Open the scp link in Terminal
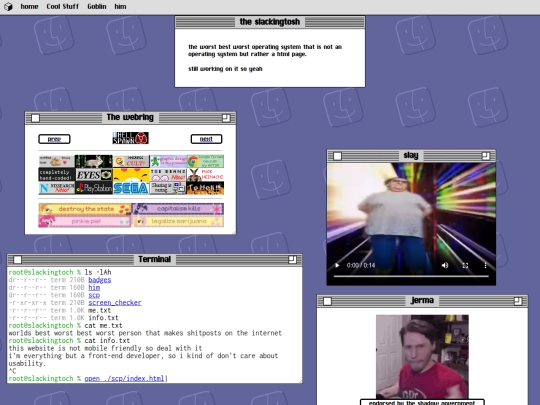Screen dimensions: 540x405 [94, 295]
